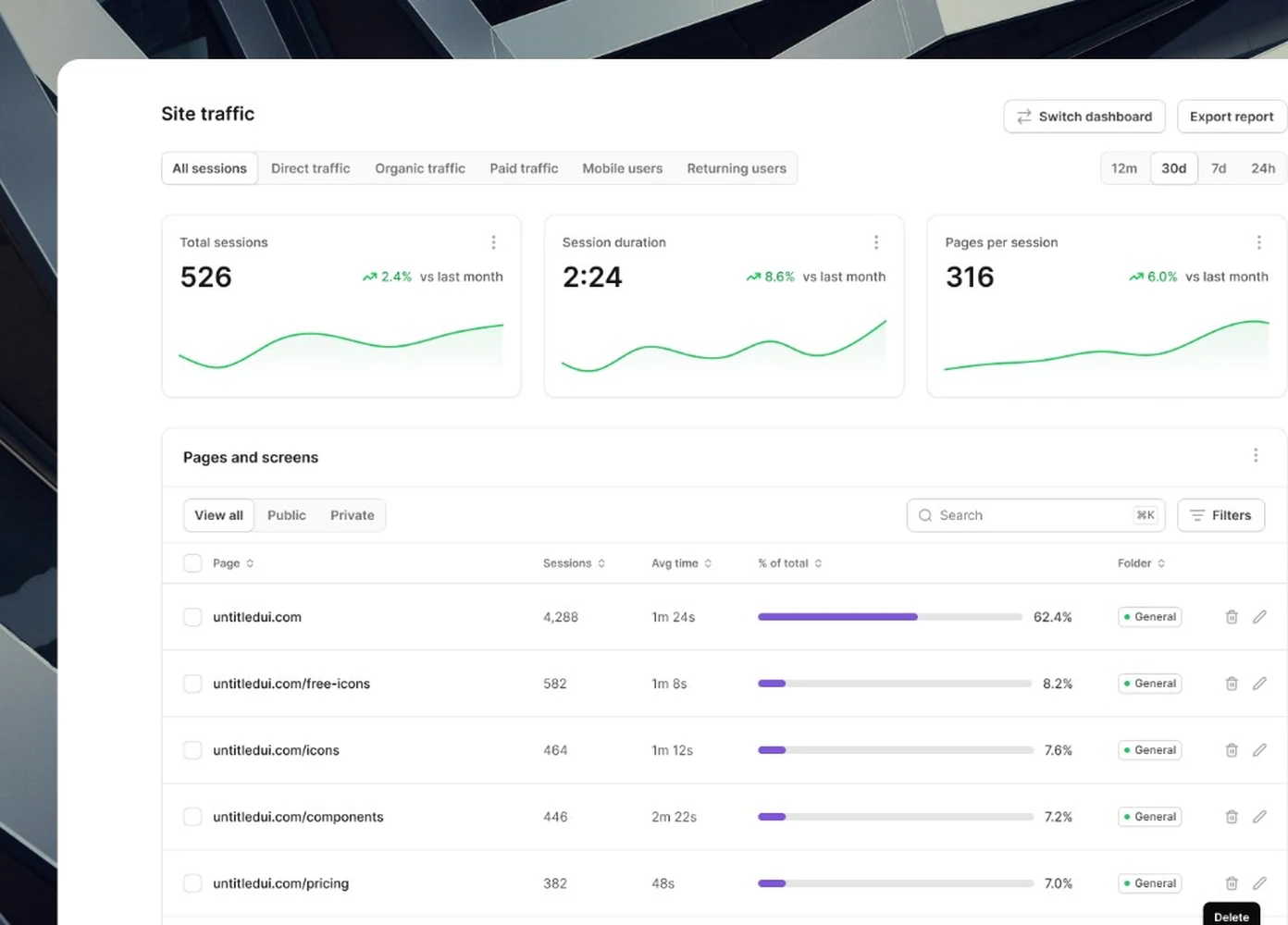
Task: Check the untitledui.com/icons checkbox
Action: [192, 750]
